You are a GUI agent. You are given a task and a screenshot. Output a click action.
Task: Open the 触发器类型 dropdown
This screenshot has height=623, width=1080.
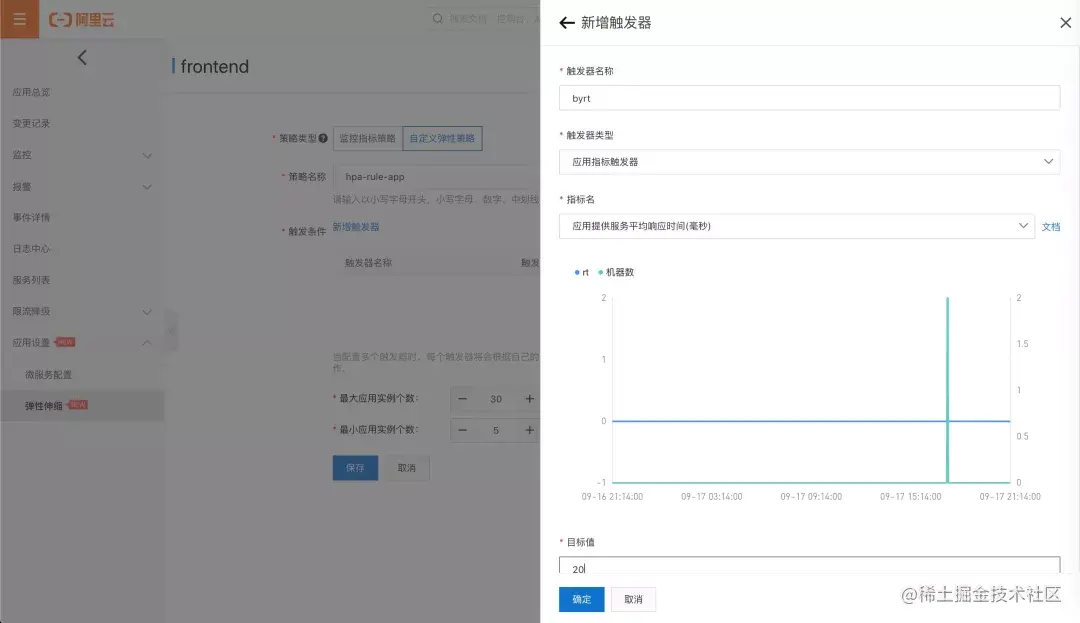pyautogui.click(x=809, y=162)
